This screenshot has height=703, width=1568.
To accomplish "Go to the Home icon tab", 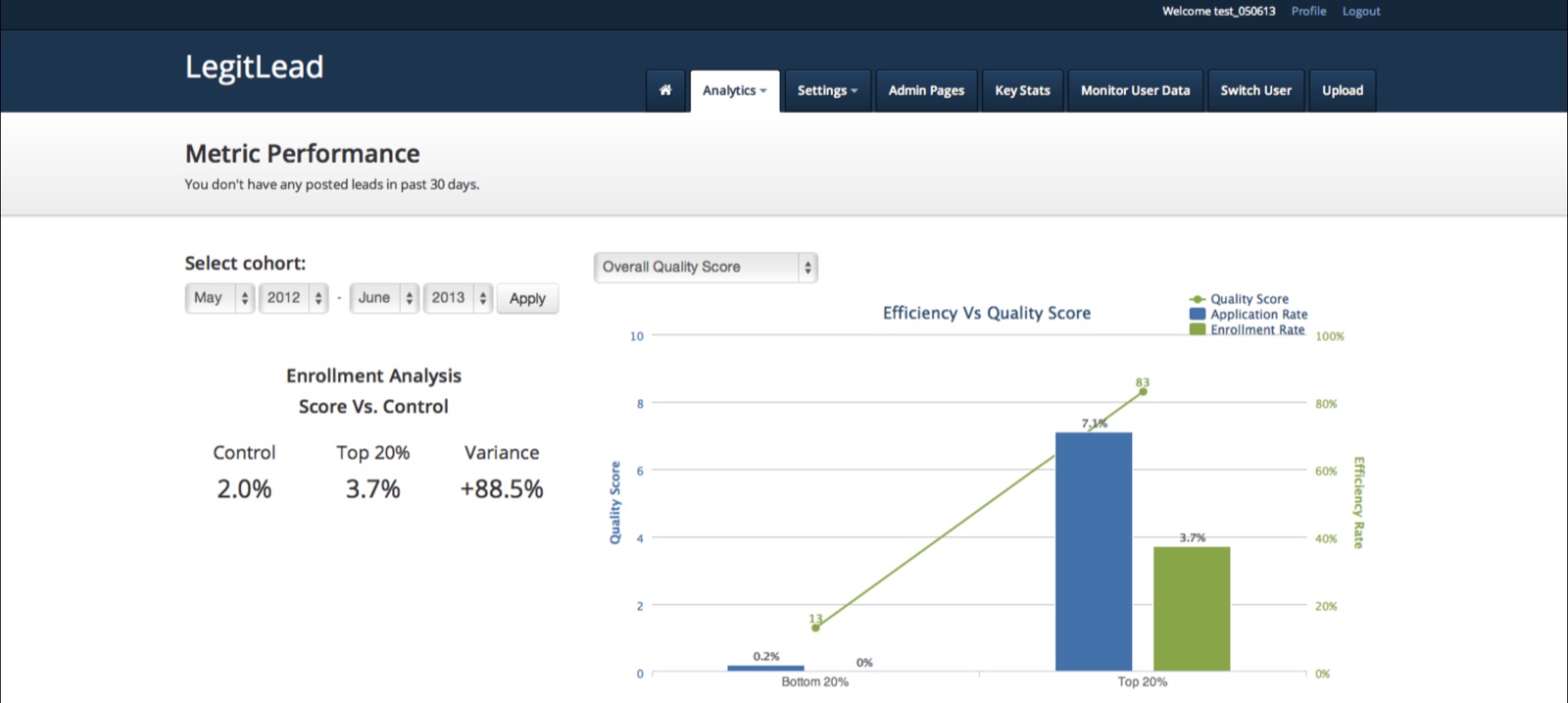I will [665, 90].
